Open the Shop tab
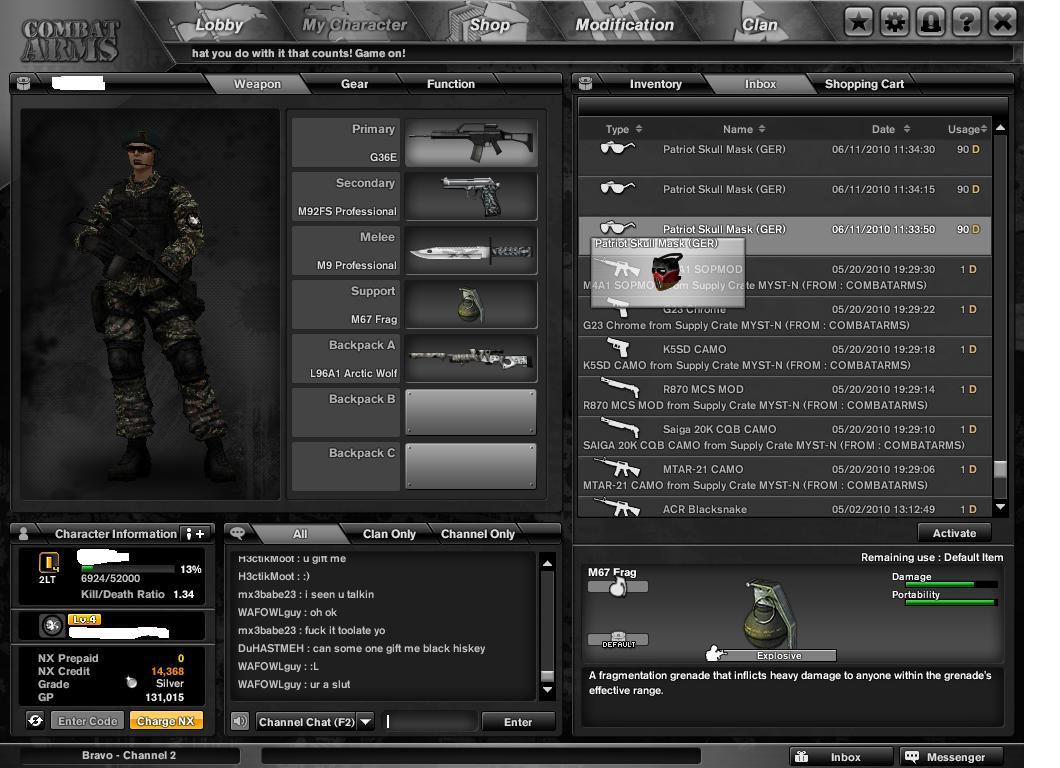Screen dimensions: 1060x768 (x=489, y=25)
